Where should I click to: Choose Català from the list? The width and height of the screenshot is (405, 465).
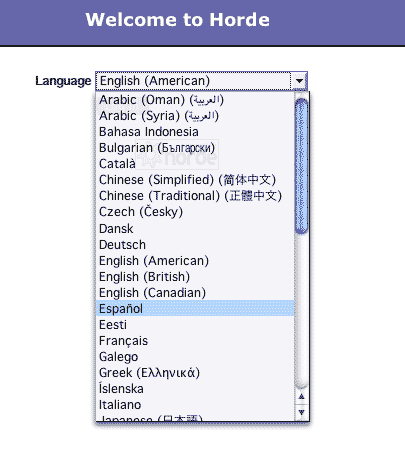195,164
